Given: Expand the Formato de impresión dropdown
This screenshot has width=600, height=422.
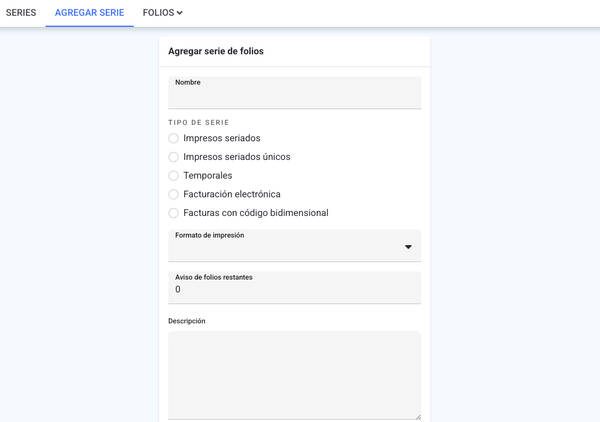Looking at the screenshot, I should (x=294, y=246).
